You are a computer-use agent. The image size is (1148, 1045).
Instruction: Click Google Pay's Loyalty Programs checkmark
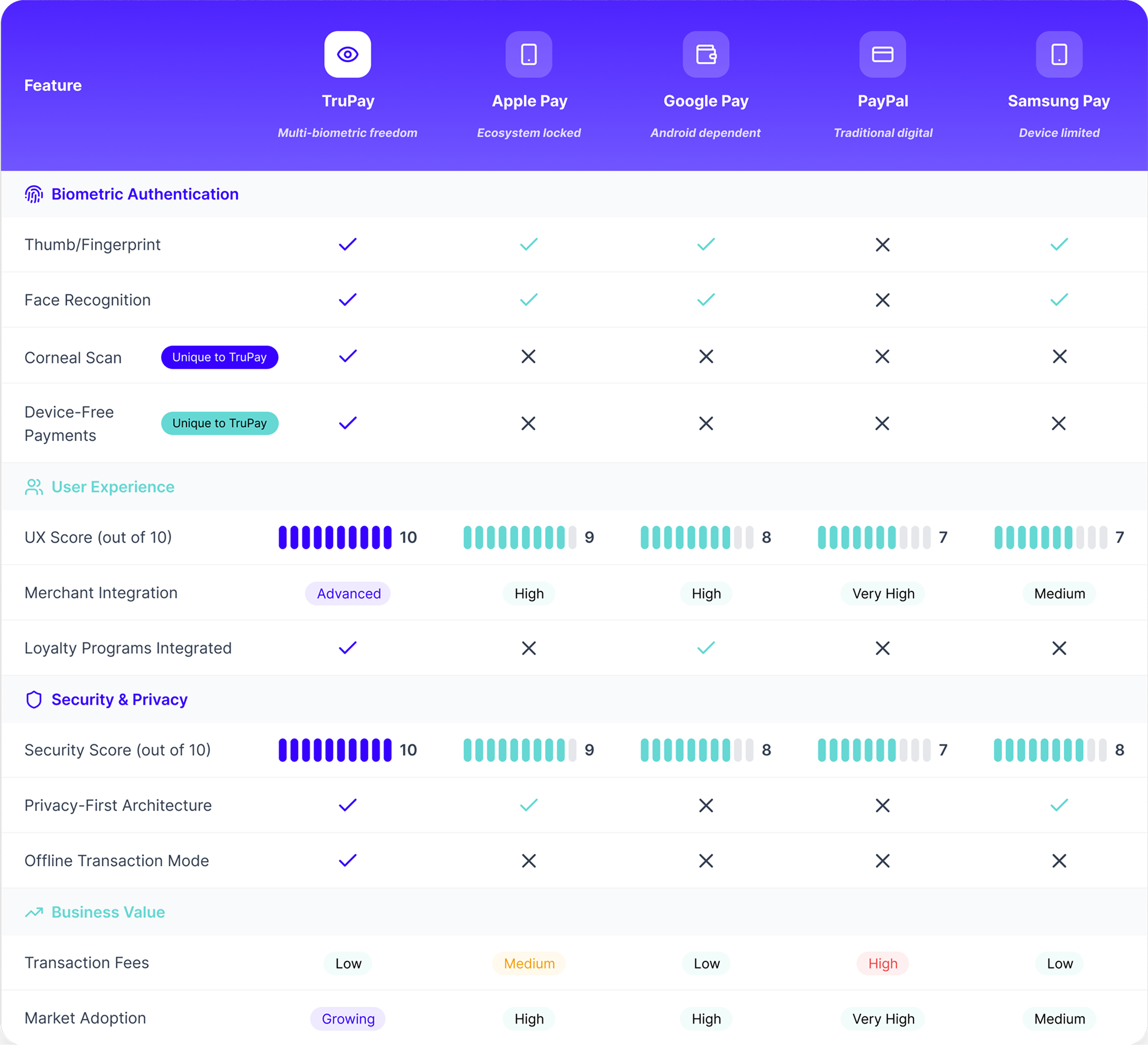(x=706, y=648)
